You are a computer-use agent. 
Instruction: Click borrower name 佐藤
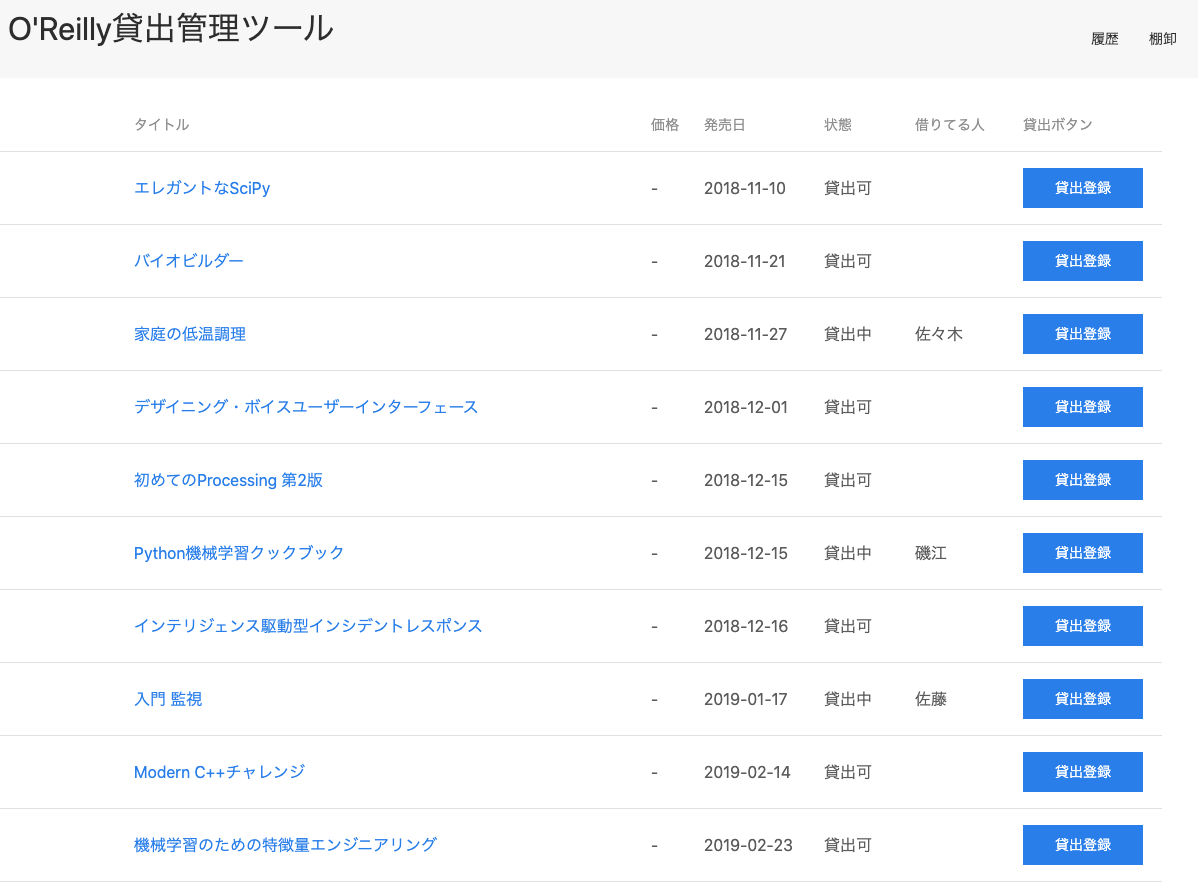click(931, 699)
